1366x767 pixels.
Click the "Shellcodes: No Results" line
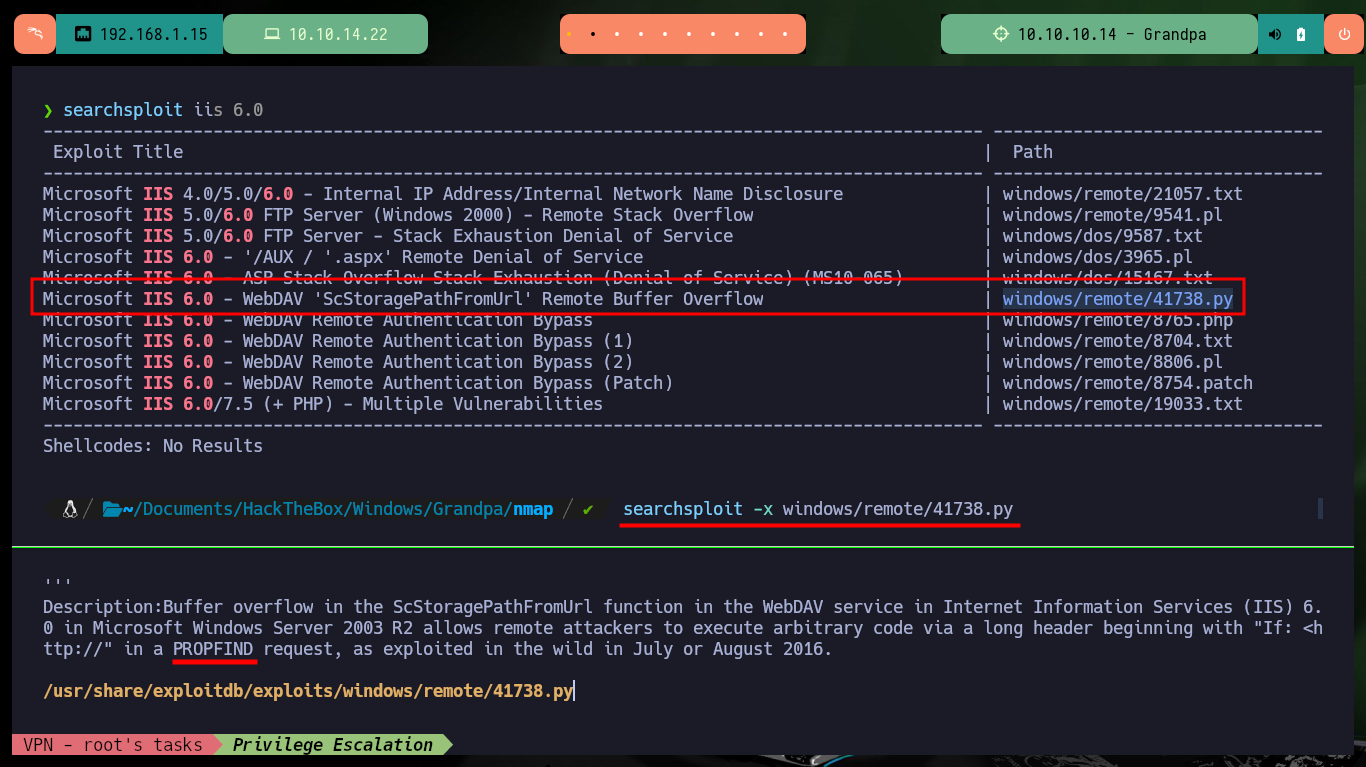click(x=153, y=446)
